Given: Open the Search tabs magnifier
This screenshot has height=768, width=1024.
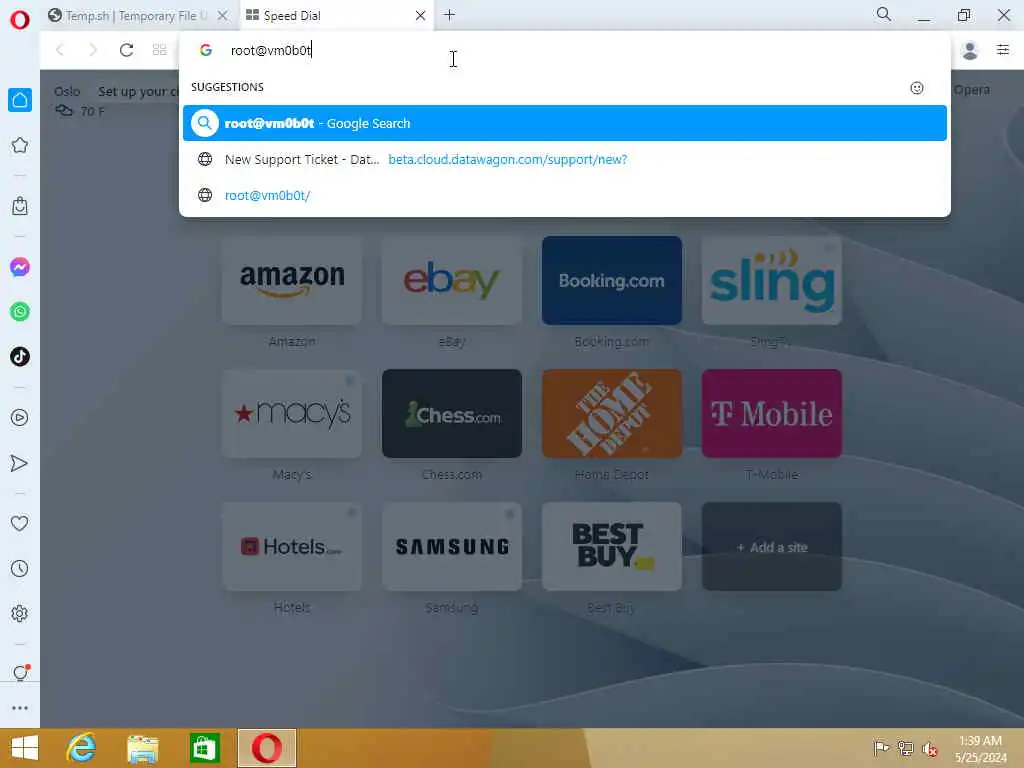Looking at the screenshot, I should 884,14.
